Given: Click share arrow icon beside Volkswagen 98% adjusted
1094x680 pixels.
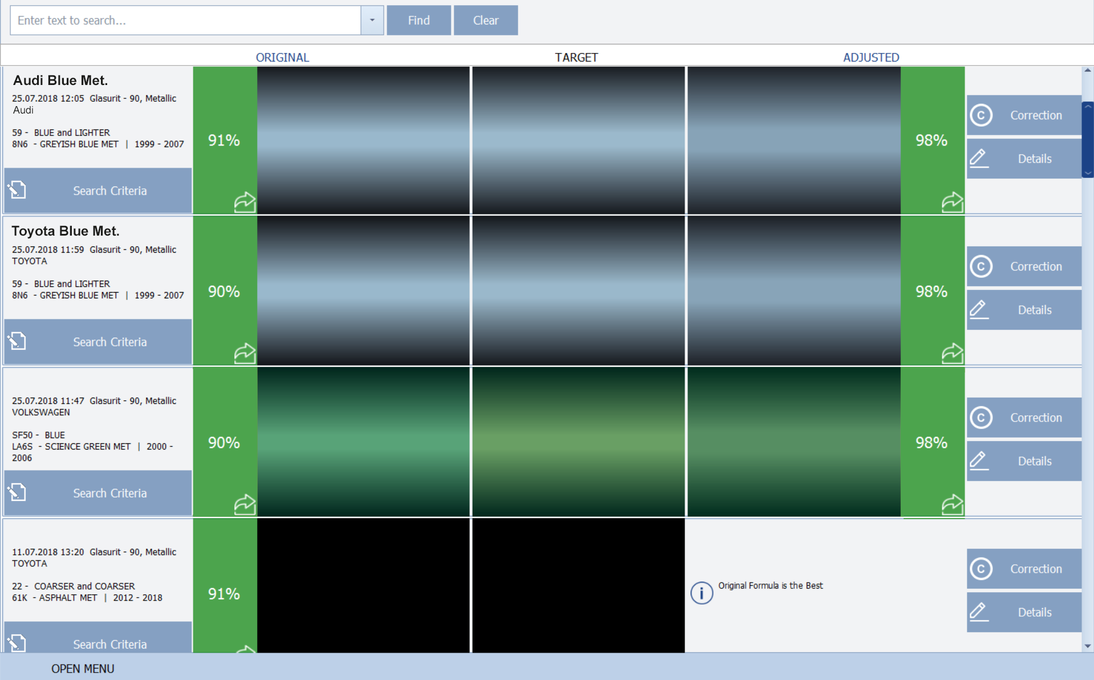Looking at the screenshot, I should [x=952, y=504].
